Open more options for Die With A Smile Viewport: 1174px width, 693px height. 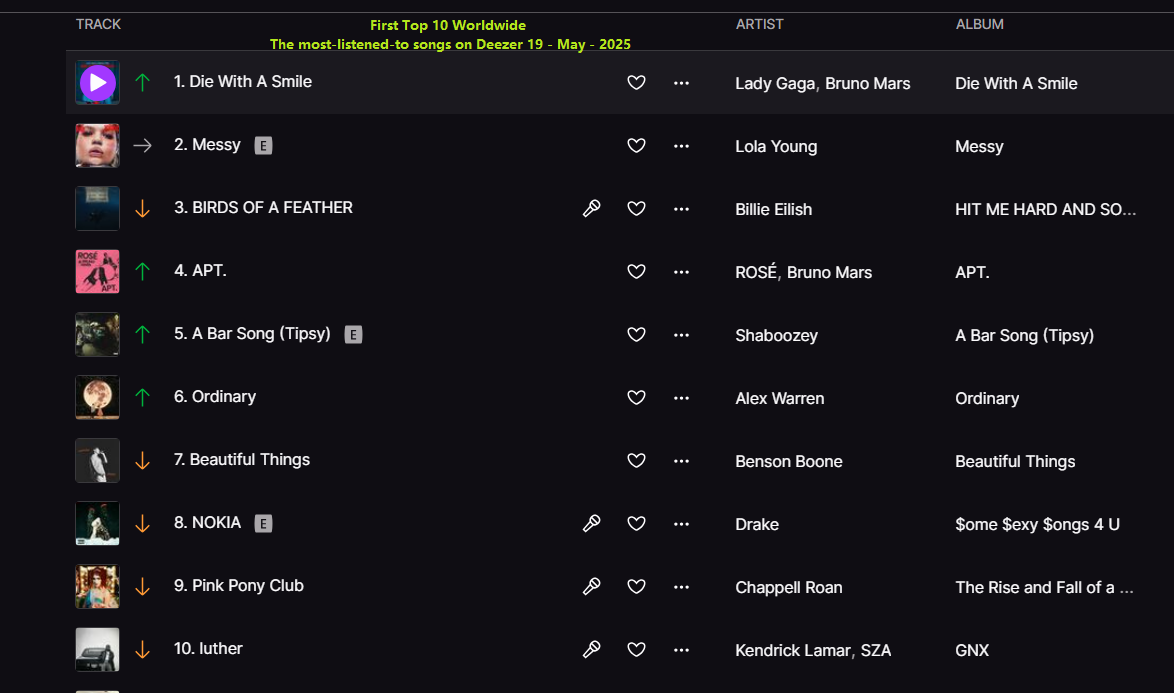(681, 82)
